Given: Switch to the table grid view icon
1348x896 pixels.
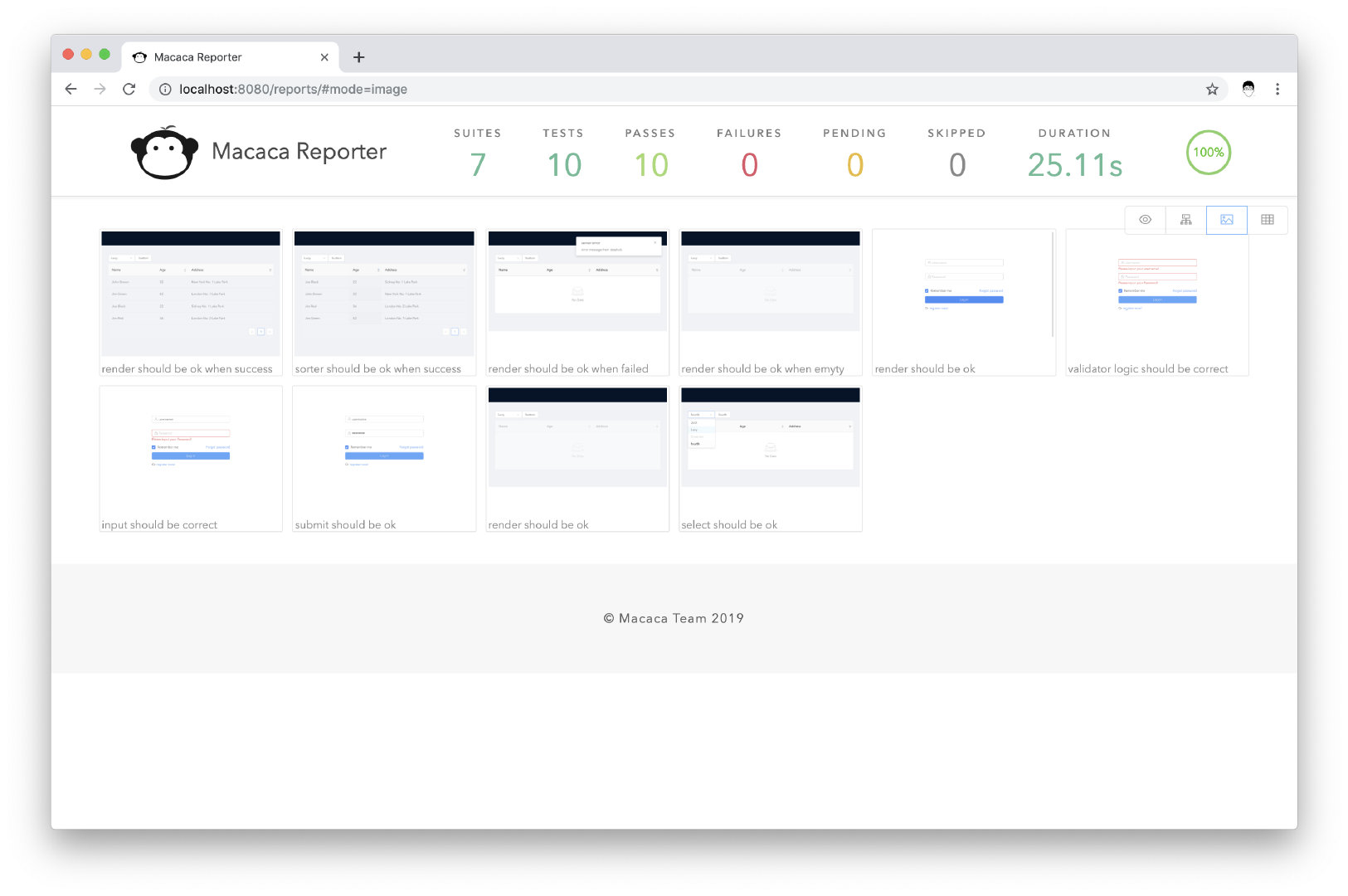Looking at the screenshot, I should click(1267, 220).
